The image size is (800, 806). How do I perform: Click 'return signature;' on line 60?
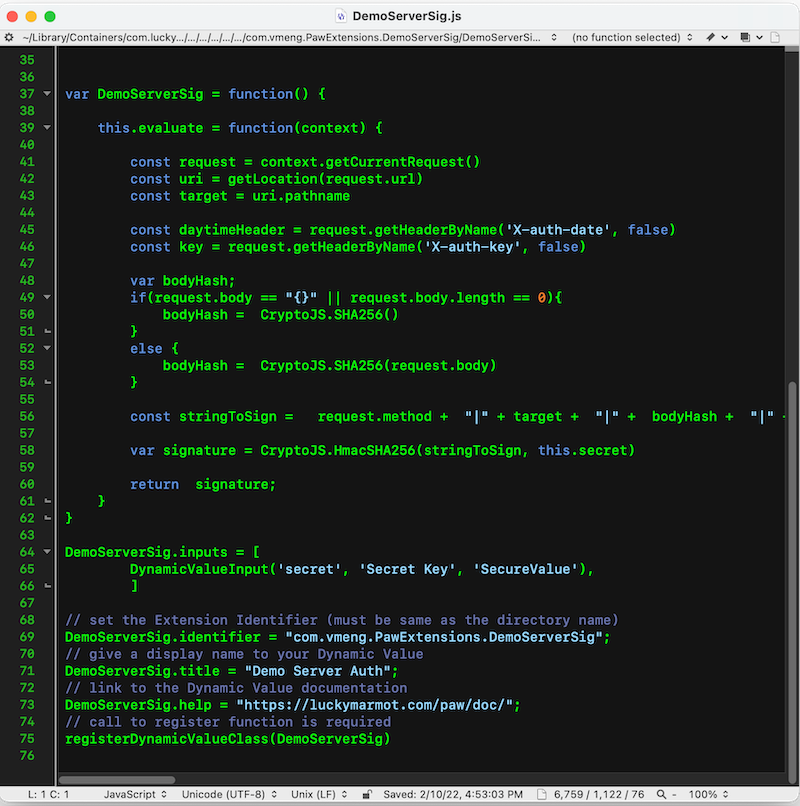click(203, 484)
